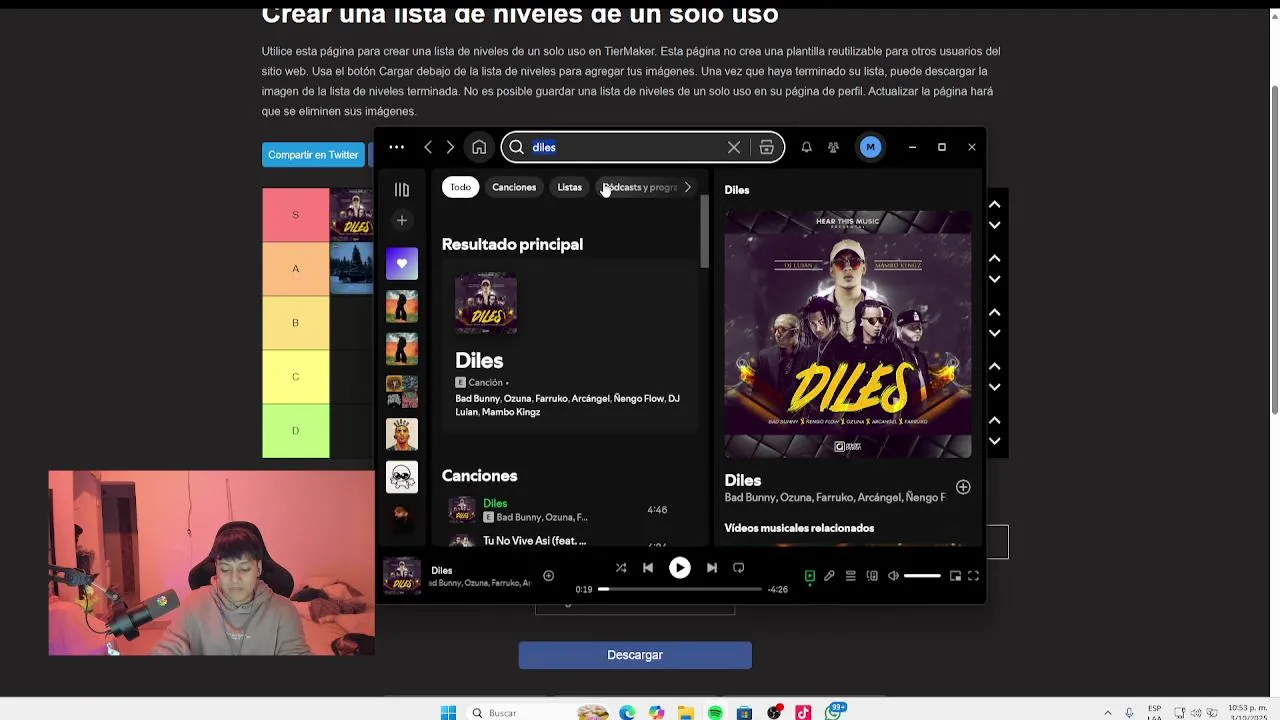Adjust the Spotify volume slider
Image resolution: width=1280 pixels, height=720 pixels.
(x=922, y=576)
